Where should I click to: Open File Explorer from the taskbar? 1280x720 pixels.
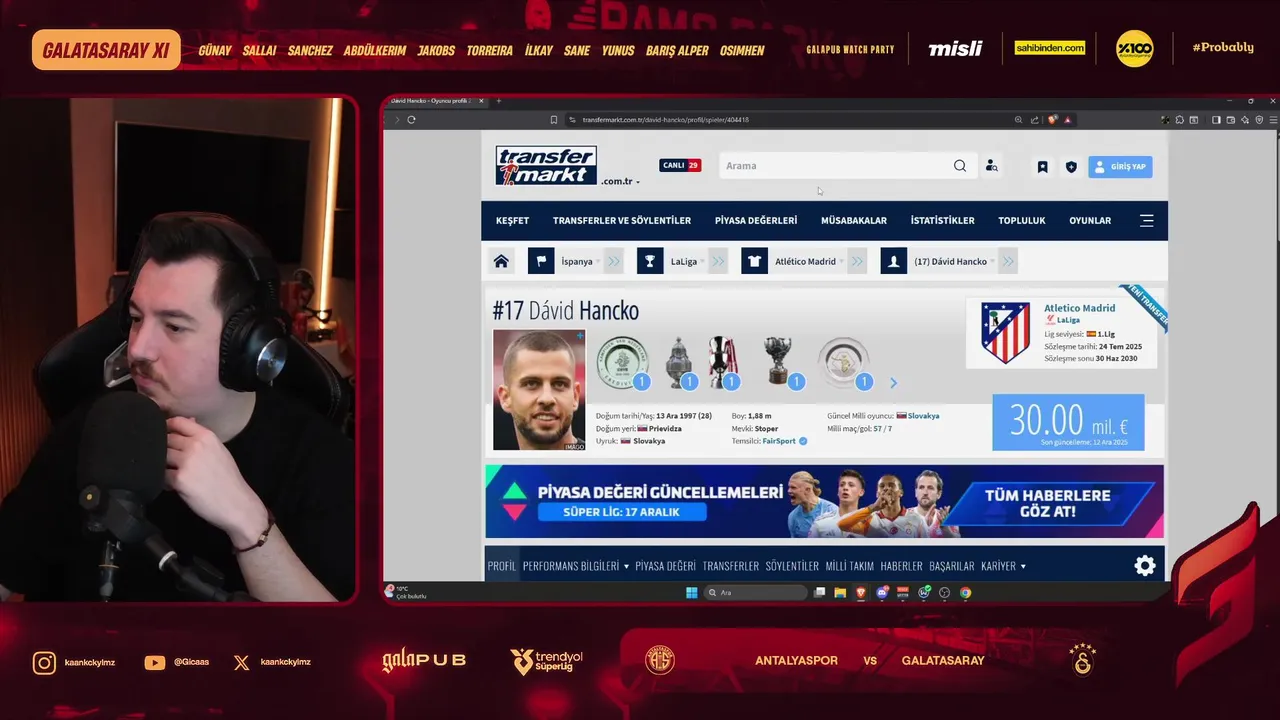tap(840, 592)
